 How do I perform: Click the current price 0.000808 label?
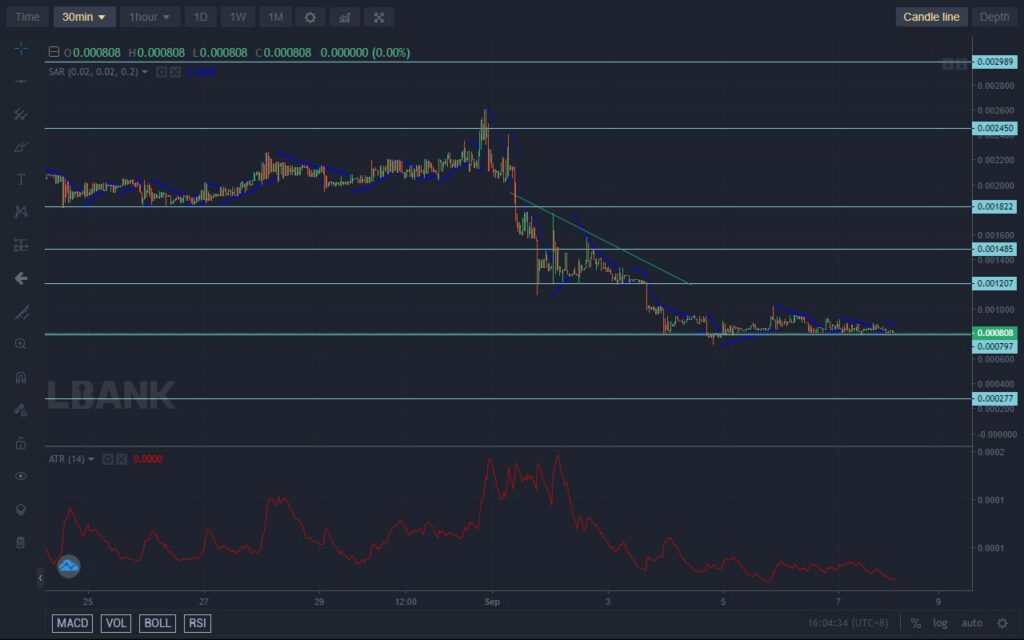pos(995,332)
